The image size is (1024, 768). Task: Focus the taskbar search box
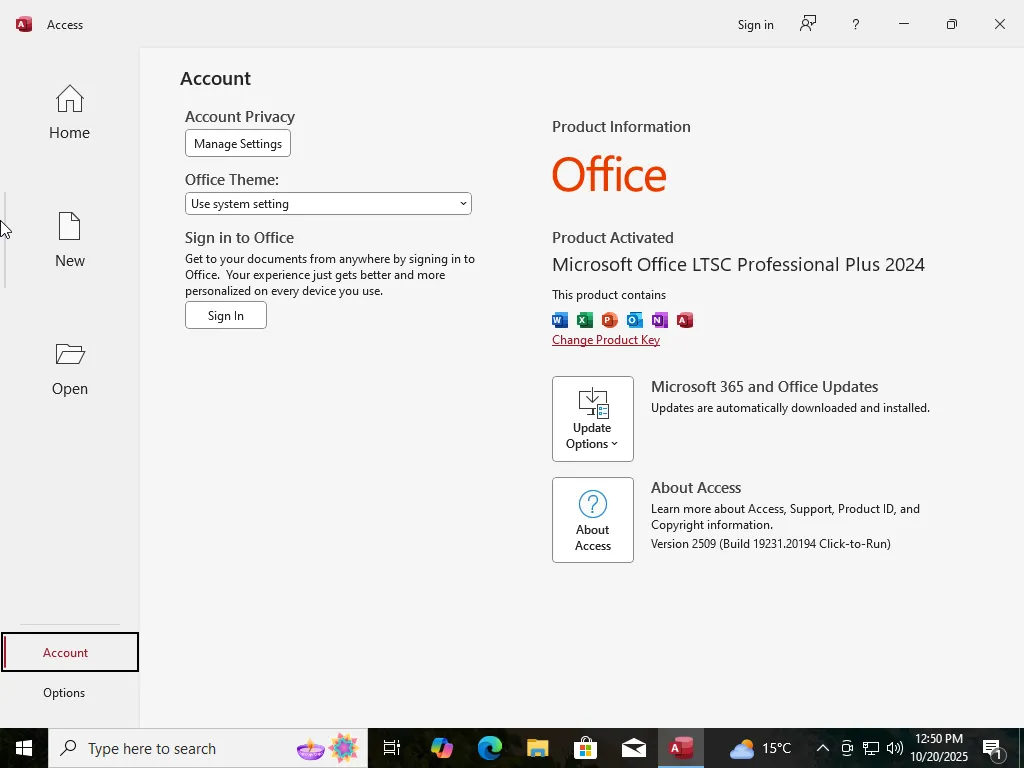click(208, 748)
